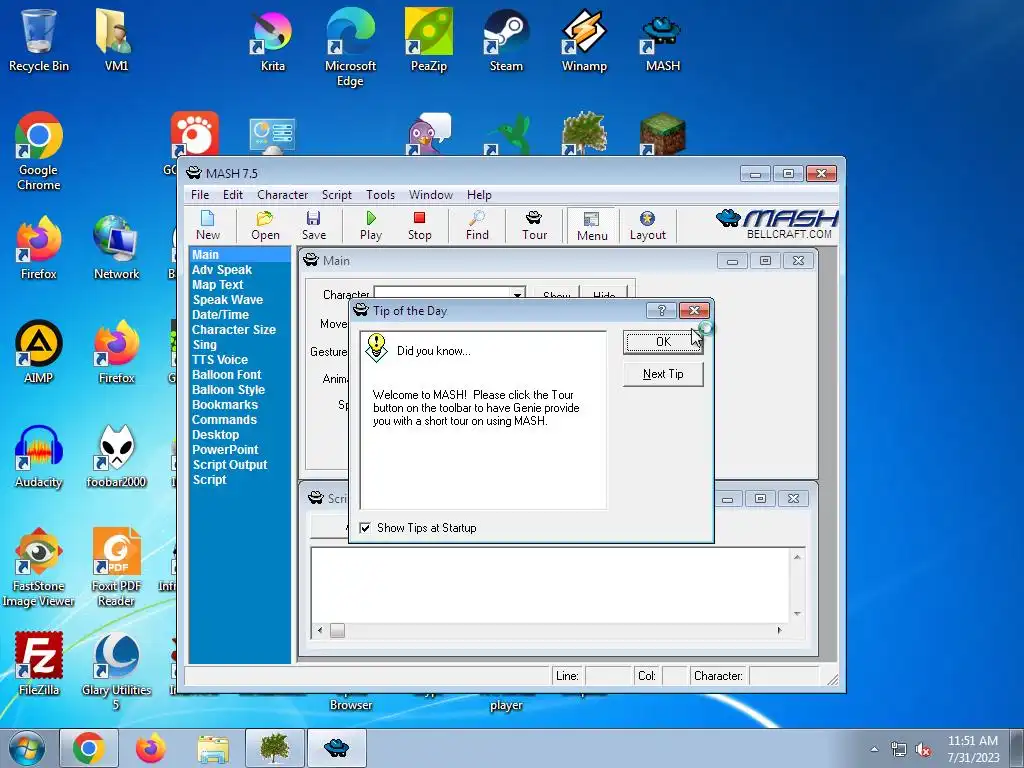1024x768 pixels.
Task: Select the Steam desktop icon
Action: click(x=506, y=40)
